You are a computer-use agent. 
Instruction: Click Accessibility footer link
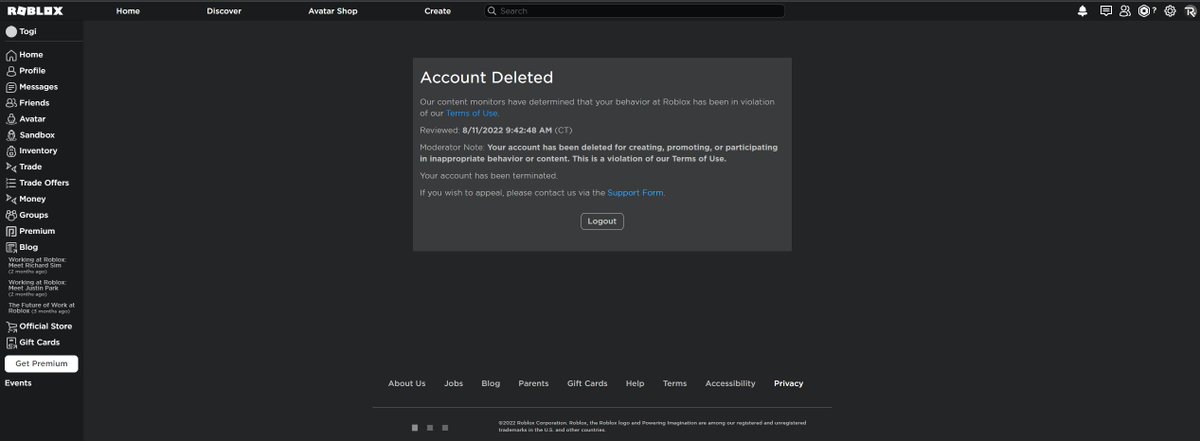730,383
